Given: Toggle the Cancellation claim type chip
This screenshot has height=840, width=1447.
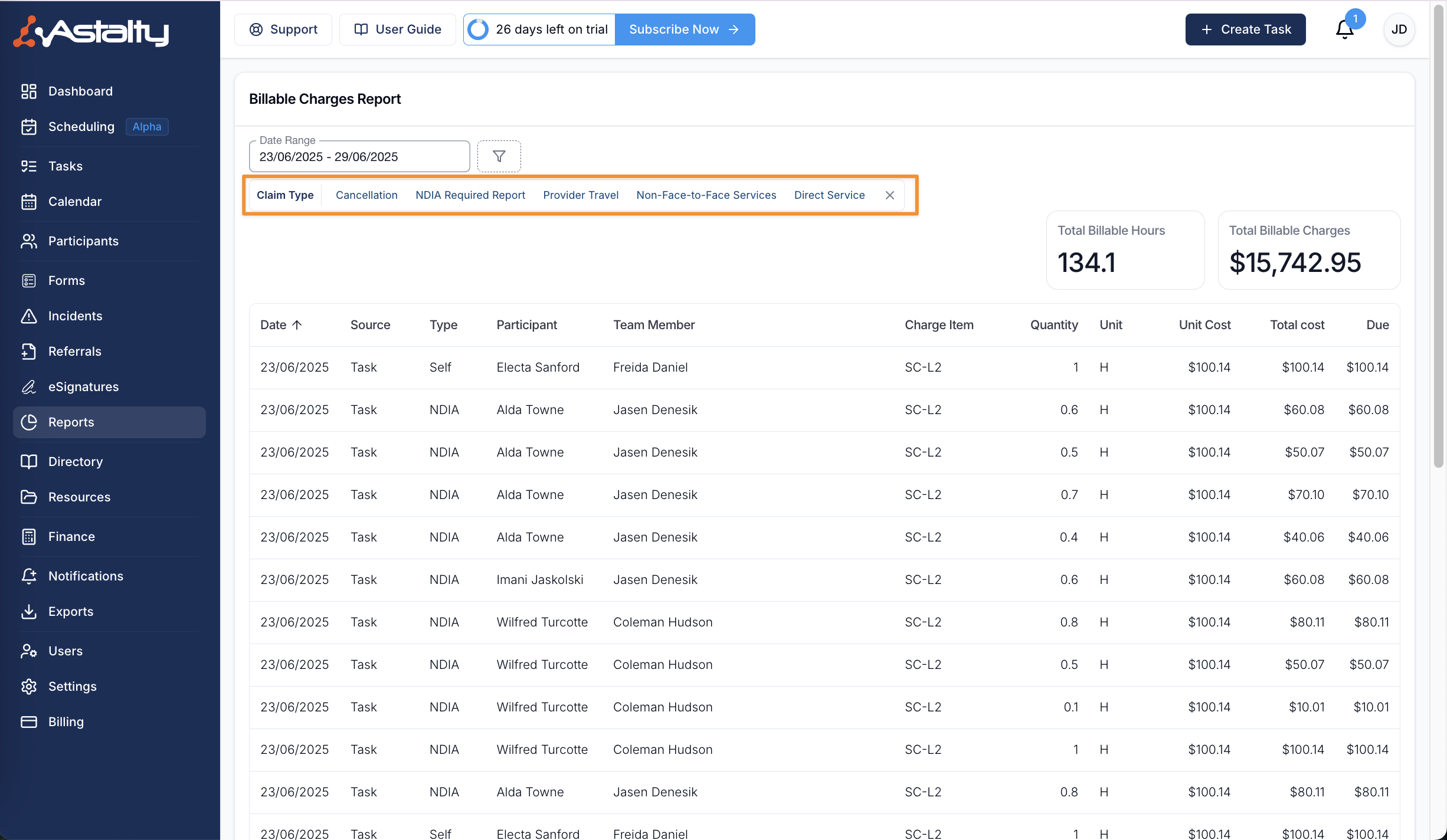Looking at the screenshot, I should (366, 195).
